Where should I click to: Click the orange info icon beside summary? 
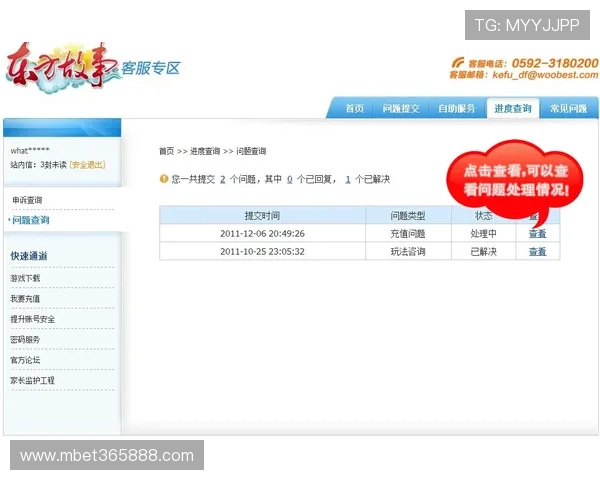click(x=164, y=179)
